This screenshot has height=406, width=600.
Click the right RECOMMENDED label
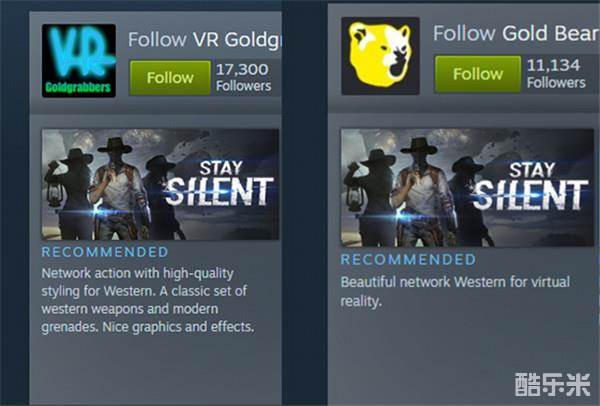click(x=408, y=259)
